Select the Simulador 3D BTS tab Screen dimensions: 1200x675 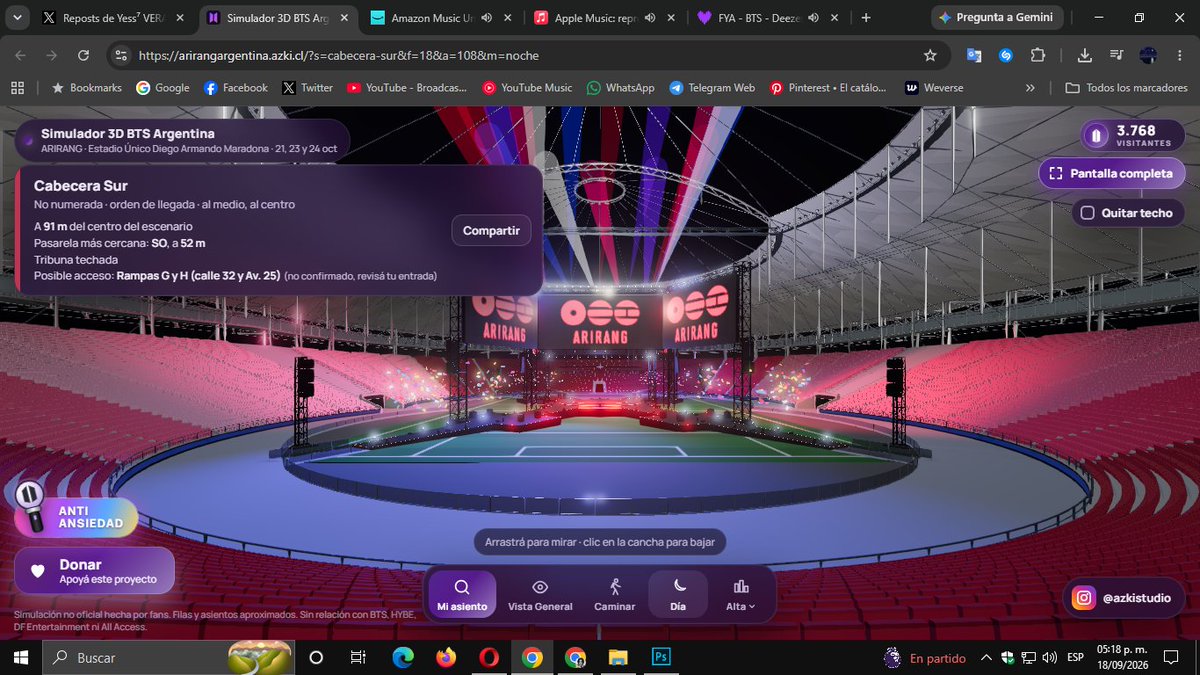[277, 18]
